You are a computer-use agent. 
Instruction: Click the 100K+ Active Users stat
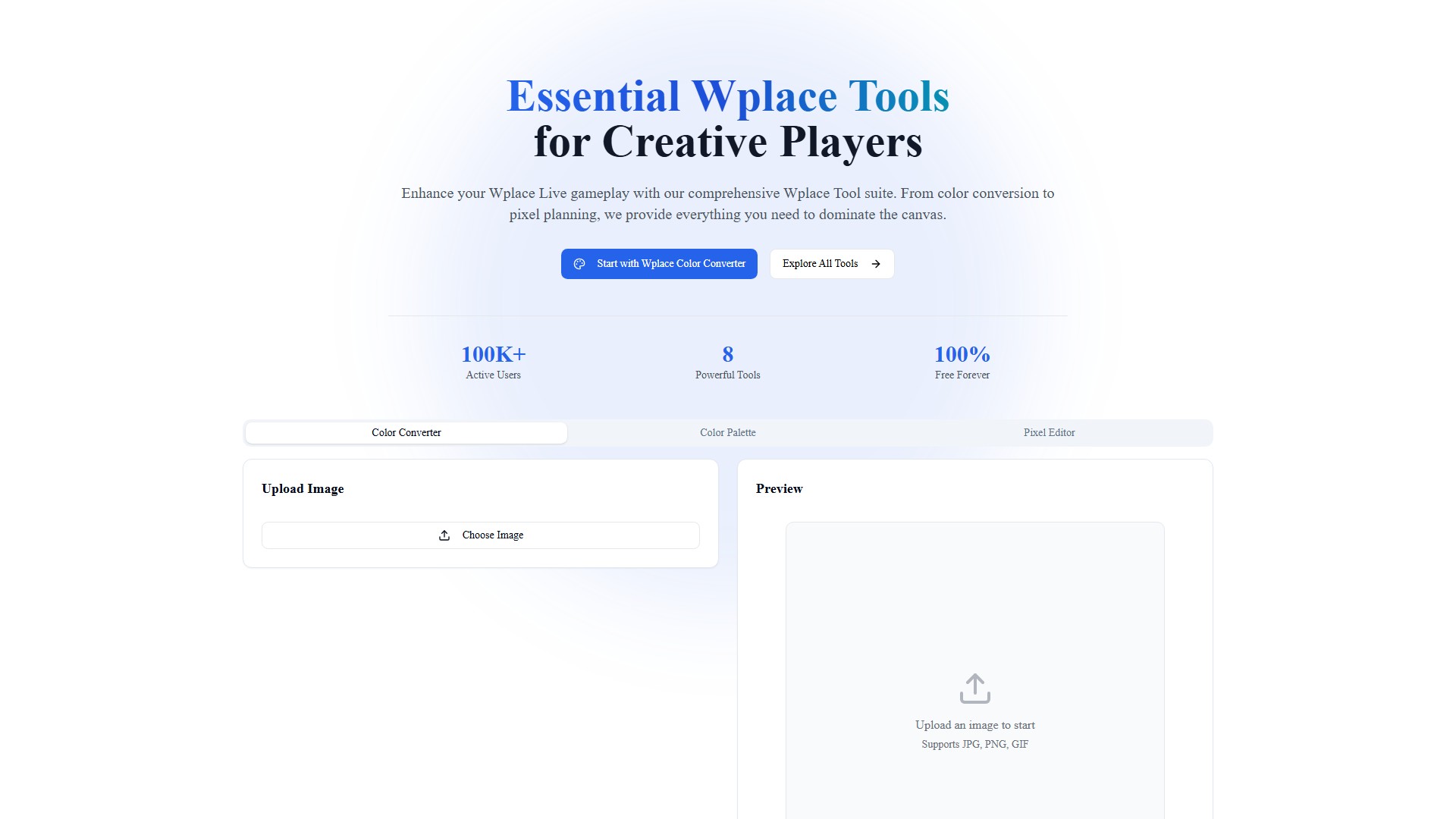point(493,362)
